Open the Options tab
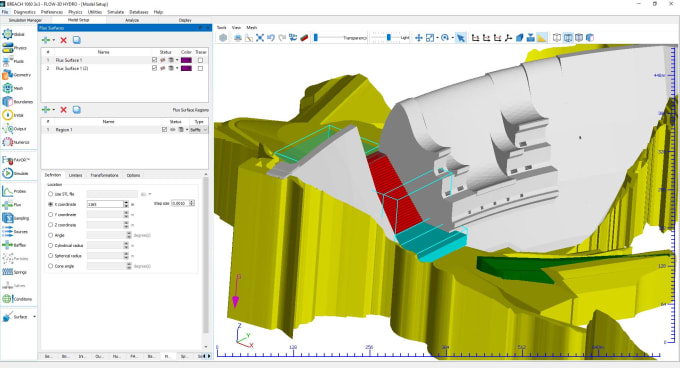 click(133, 175)
